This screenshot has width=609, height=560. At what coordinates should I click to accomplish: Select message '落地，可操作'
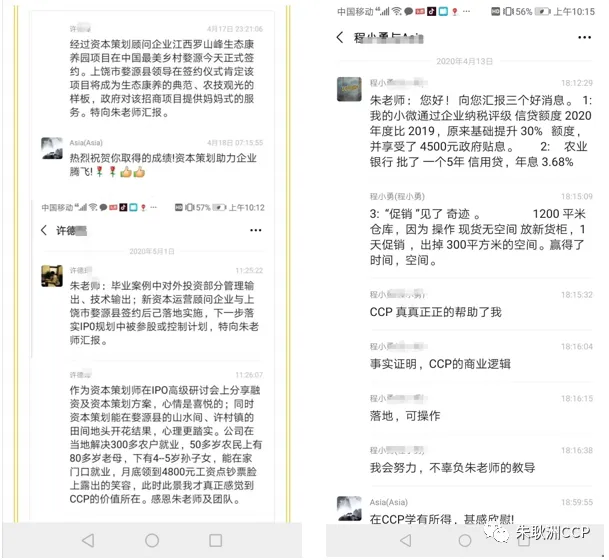click(405, 416)
